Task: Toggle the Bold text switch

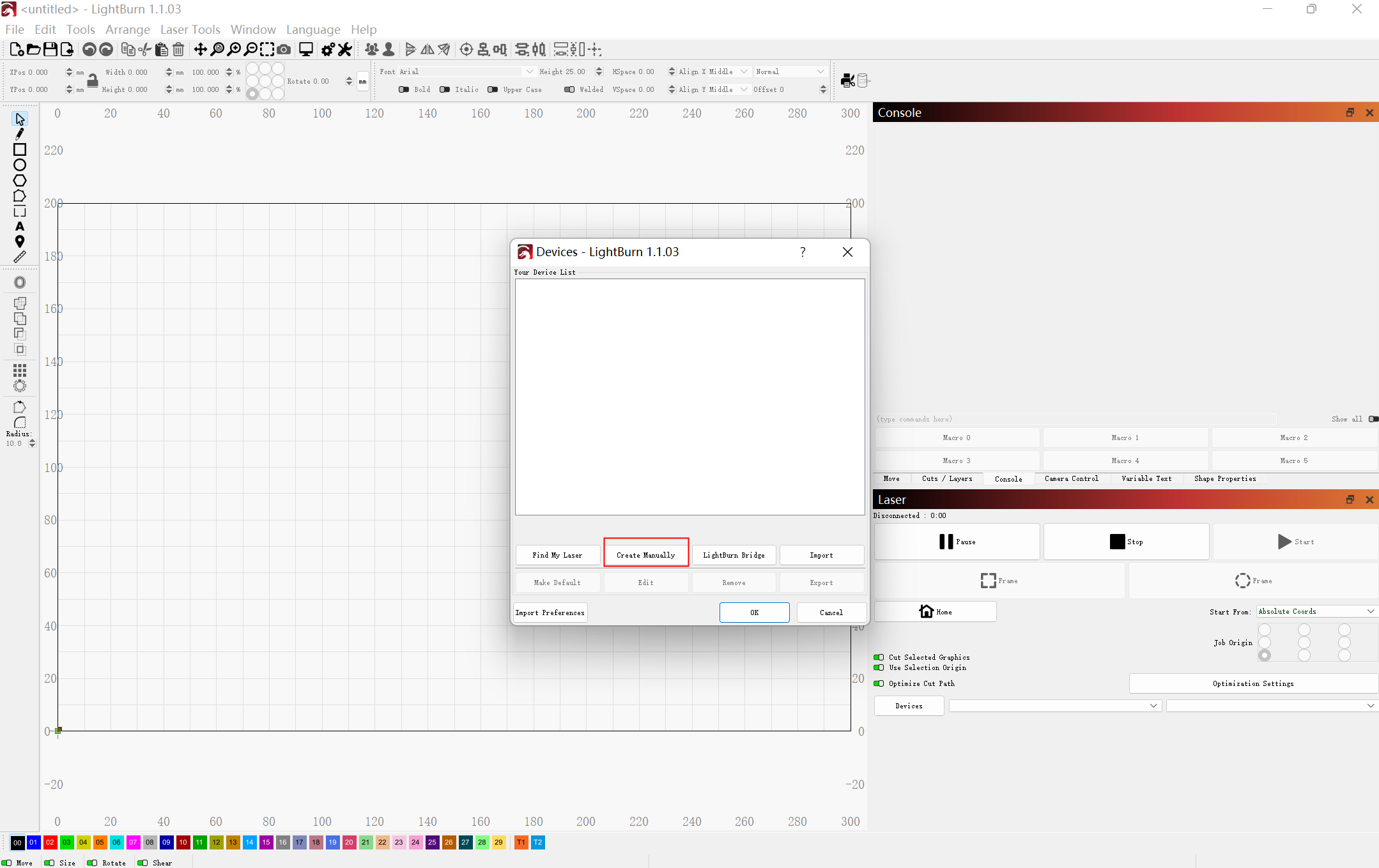Action: coord(404,89)
